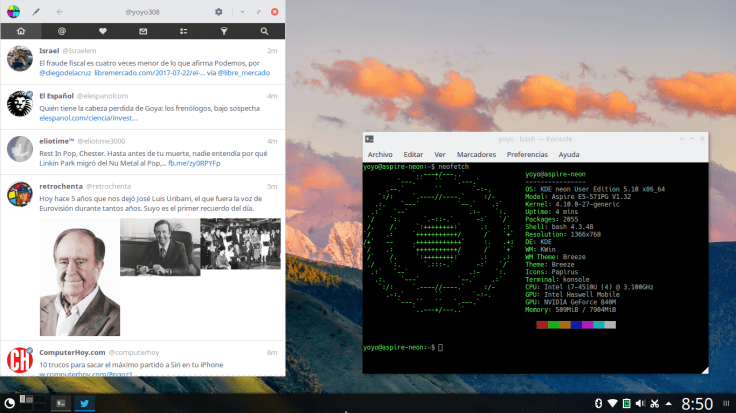736x413 pixels.
Task: Open the Marcadores menu in Konsole
Action: [x=476, y=155]
